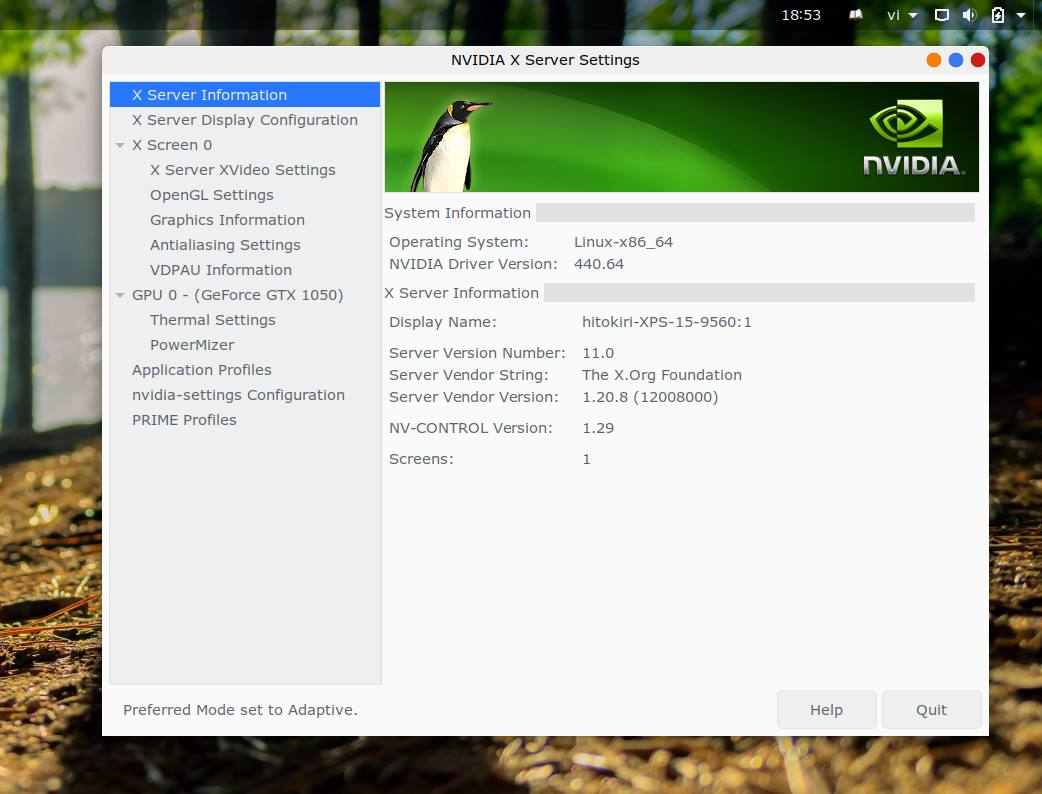Open PowerMizer settings

[192, 345]
